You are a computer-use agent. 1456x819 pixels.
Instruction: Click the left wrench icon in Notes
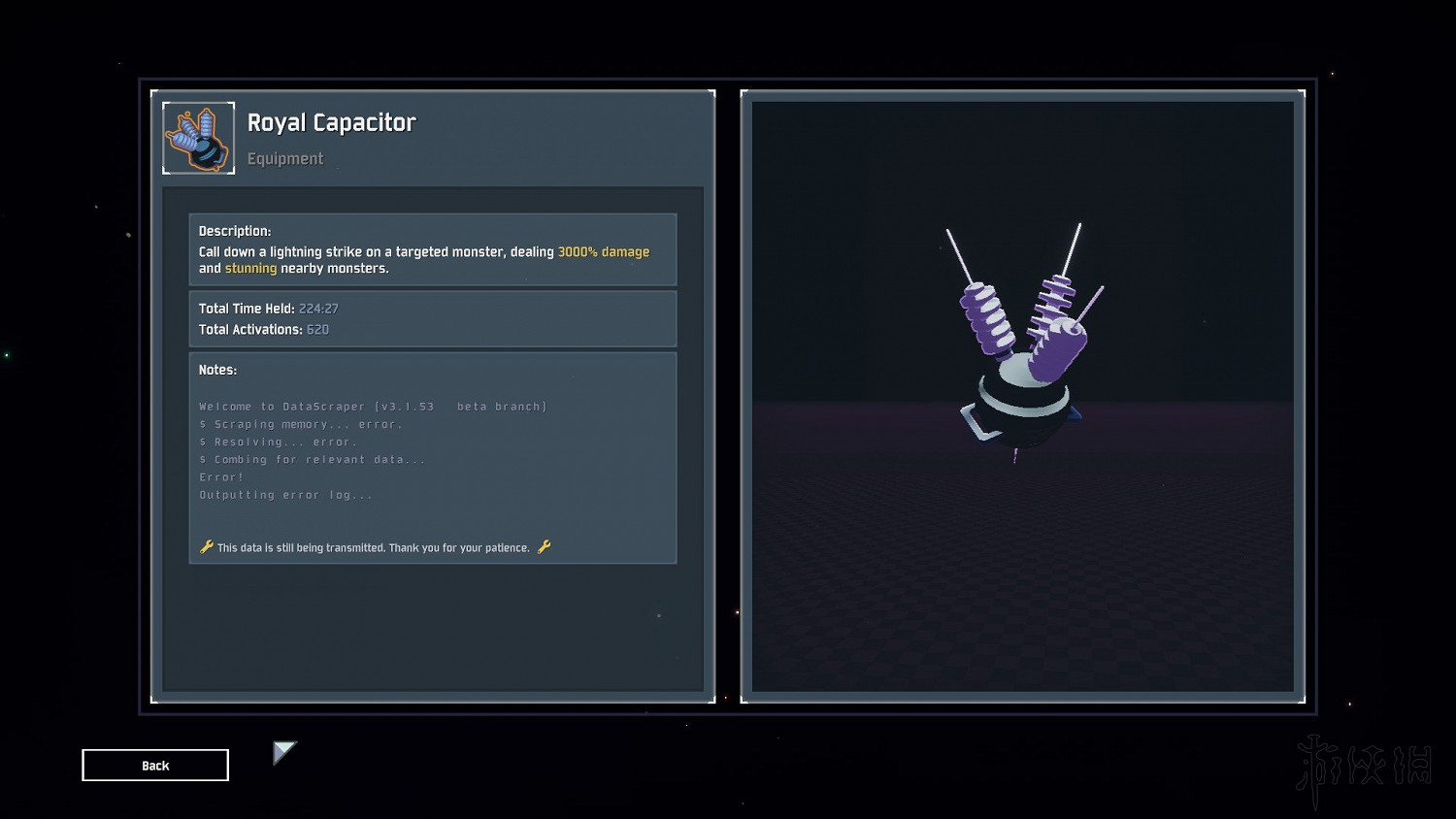206,547
